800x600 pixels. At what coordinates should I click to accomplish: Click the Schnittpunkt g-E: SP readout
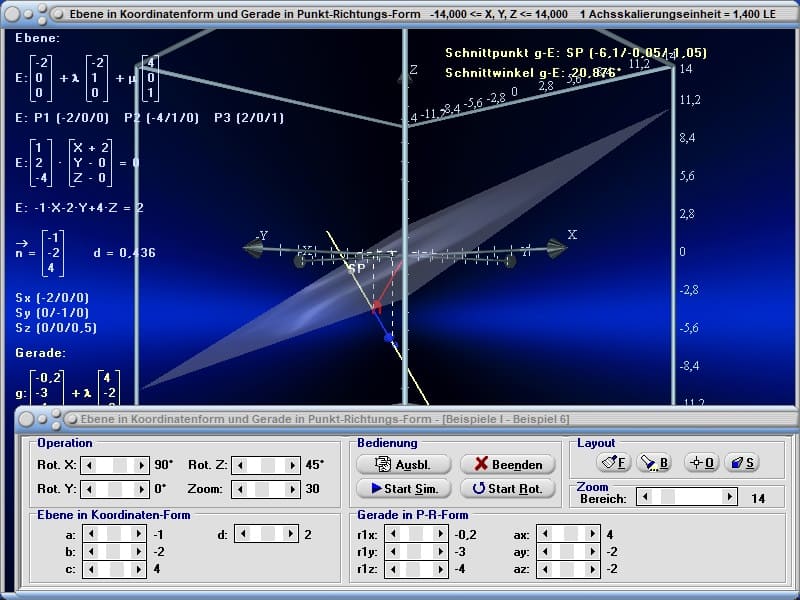[x=576, y=53]
